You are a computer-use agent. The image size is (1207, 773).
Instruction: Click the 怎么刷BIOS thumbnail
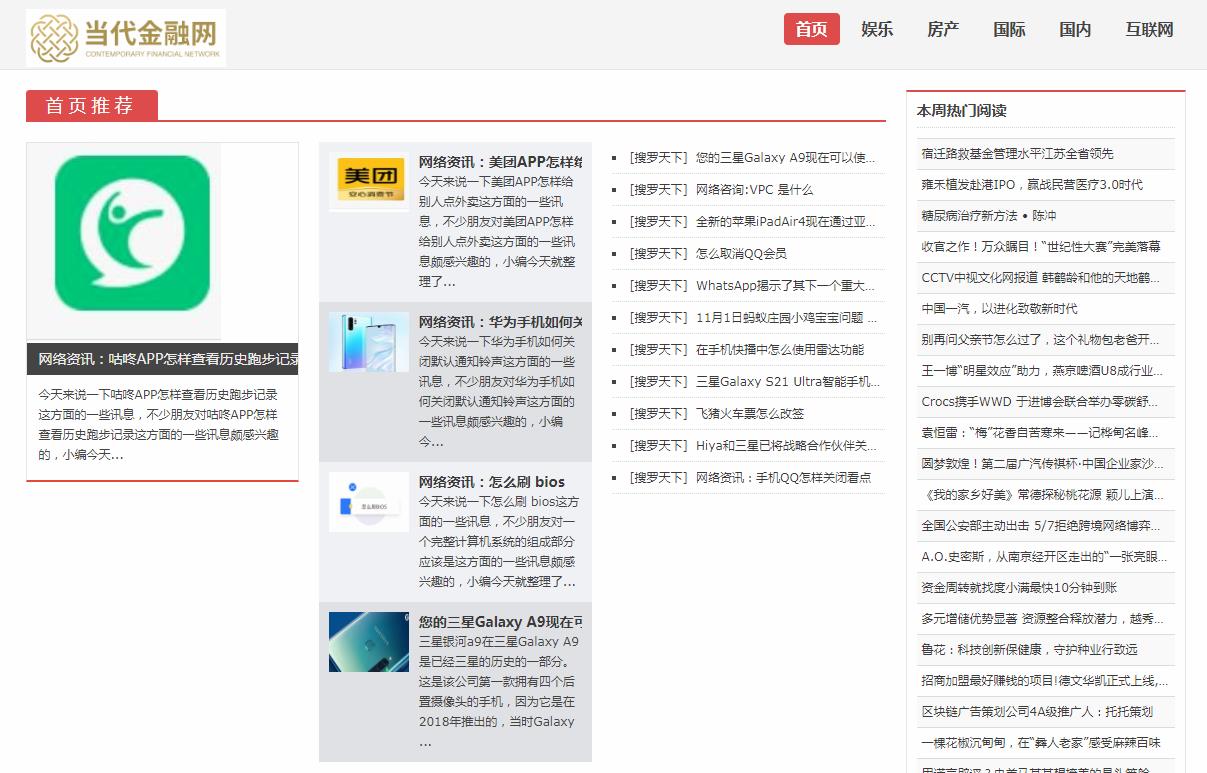tap(369, 502)
